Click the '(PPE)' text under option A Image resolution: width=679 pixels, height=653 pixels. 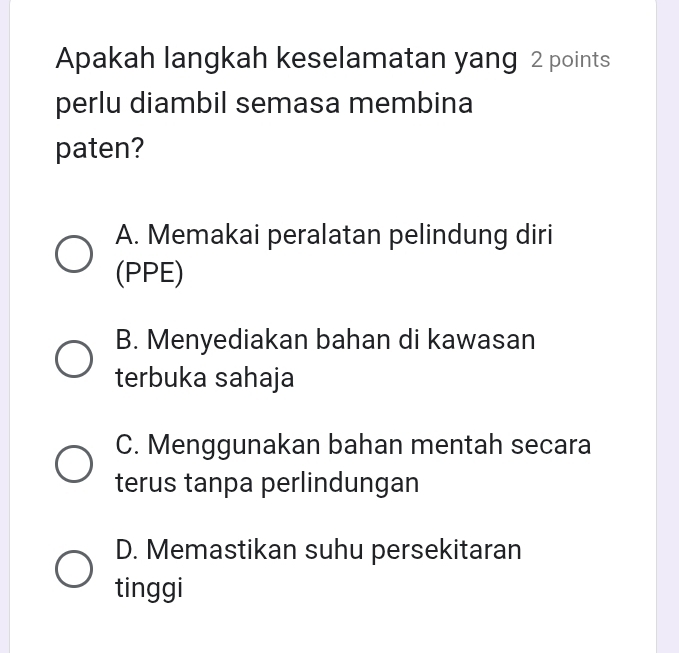pos(149,274)
